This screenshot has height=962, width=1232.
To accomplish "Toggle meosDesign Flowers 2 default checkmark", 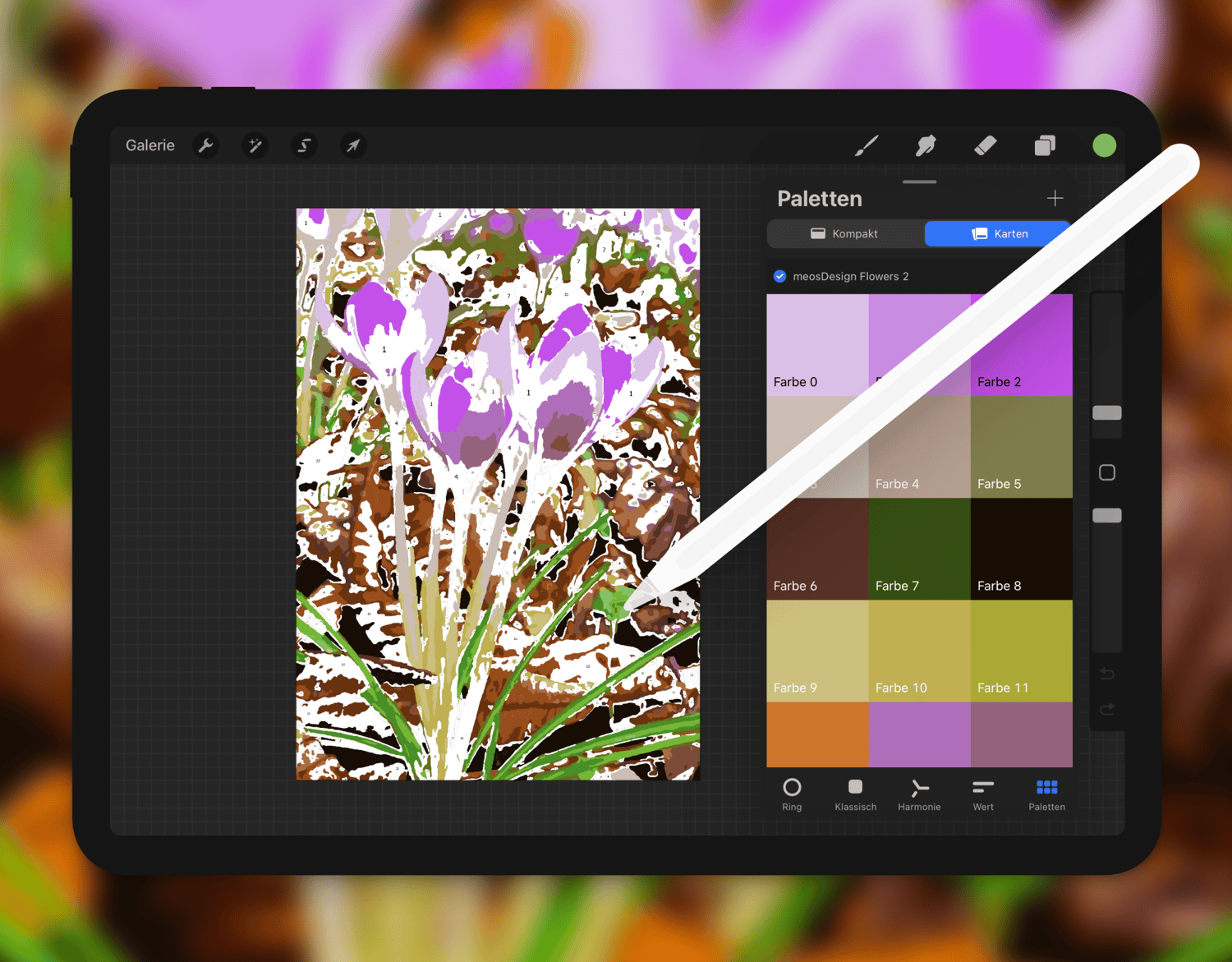I will 780,276.
